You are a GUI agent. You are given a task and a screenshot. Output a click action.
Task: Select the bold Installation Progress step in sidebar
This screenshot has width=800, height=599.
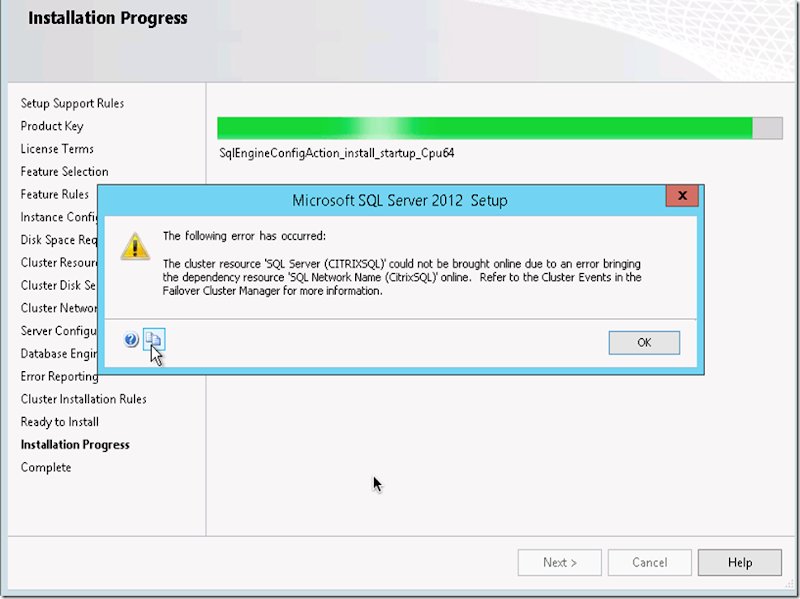point(75,445)
